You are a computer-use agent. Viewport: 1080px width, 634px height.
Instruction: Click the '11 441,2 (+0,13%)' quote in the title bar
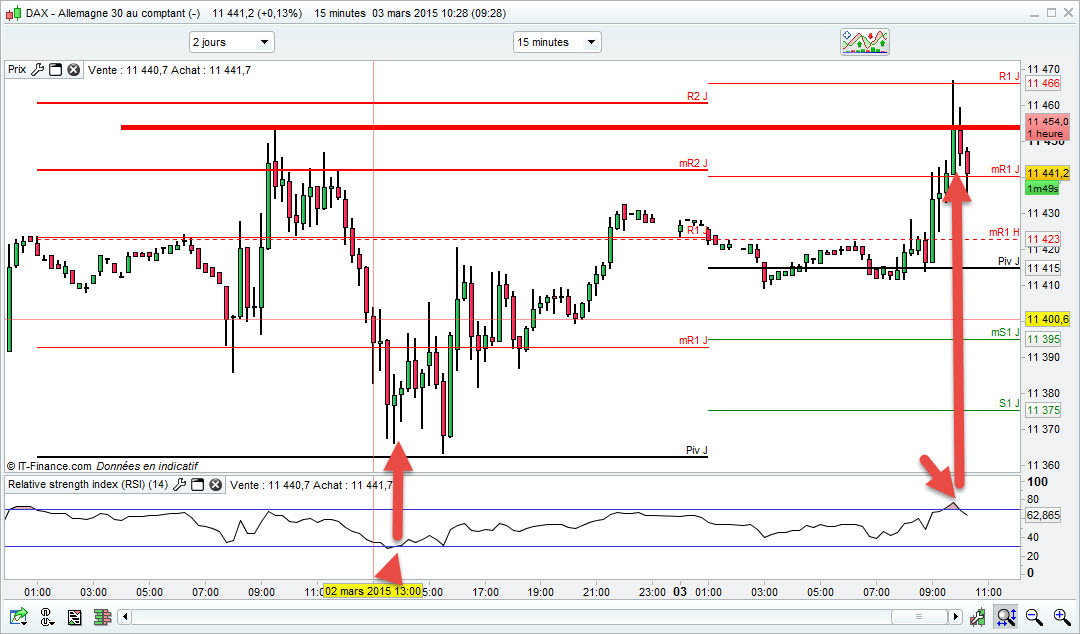257,13
